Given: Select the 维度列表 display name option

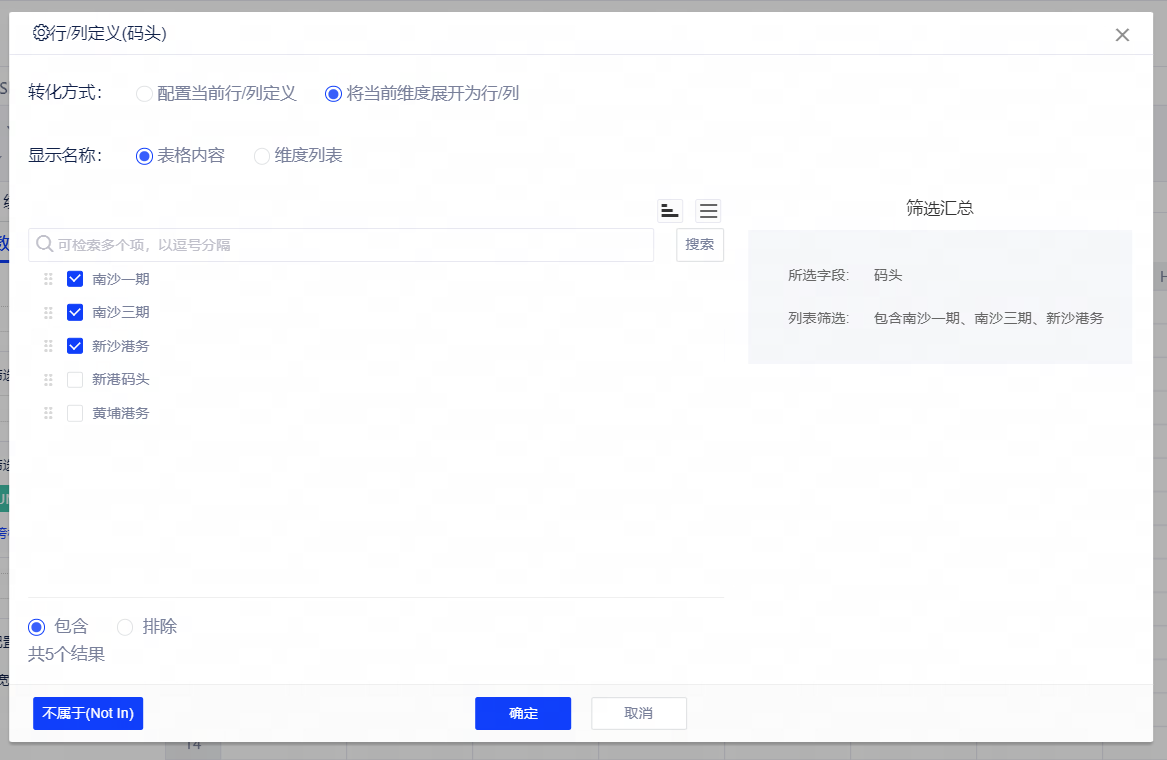Looking at the screenshot, I should coord(262,156).
